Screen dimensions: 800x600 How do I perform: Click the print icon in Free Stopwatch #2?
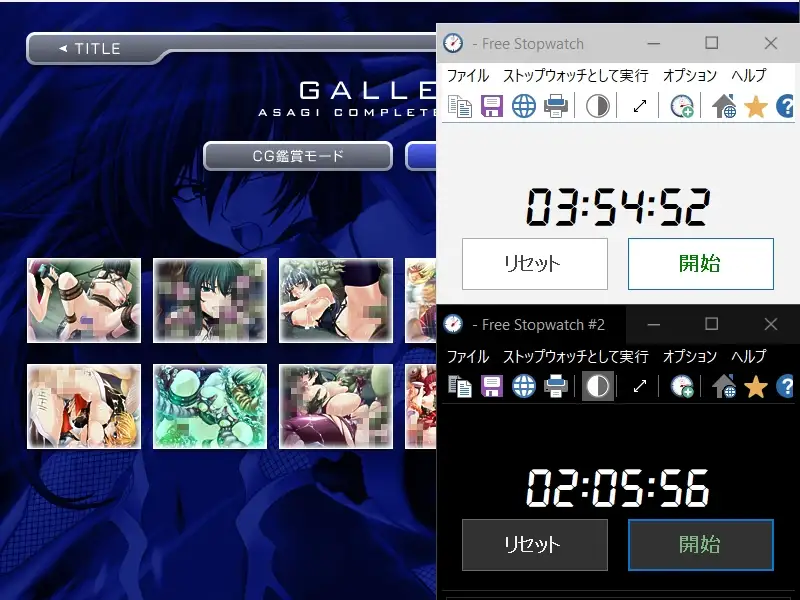coord(556,386)
